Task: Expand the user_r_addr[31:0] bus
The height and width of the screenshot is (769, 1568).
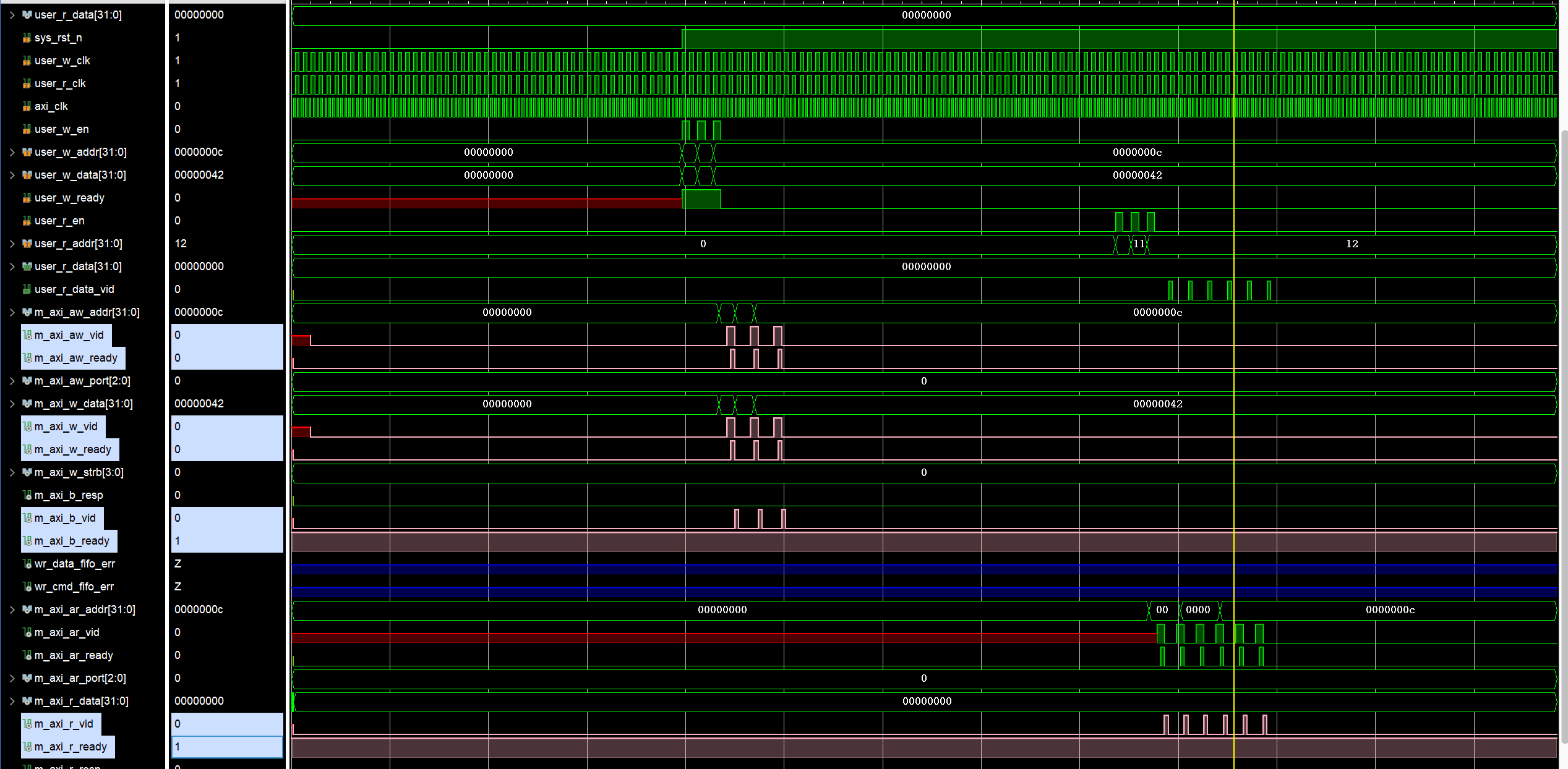Action: [12, 244]
